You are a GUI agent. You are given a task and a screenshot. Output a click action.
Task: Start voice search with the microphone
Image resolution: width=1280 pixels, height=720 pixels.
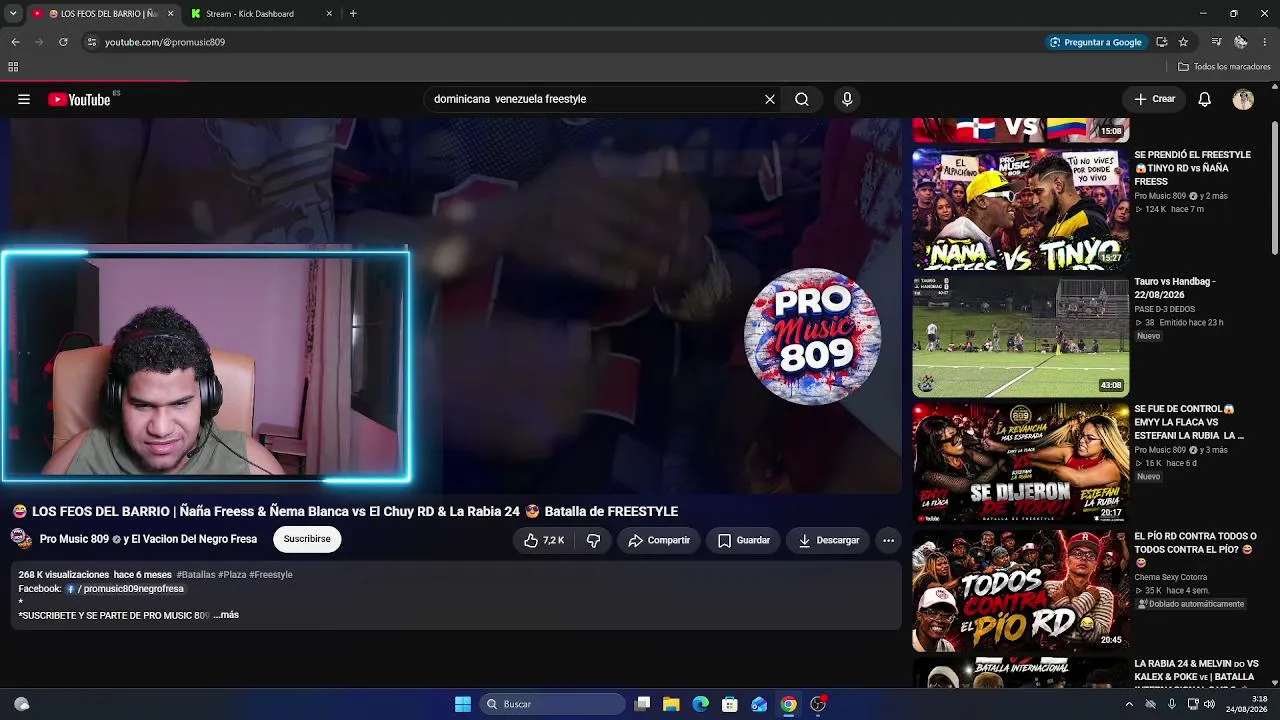point(847,99)
